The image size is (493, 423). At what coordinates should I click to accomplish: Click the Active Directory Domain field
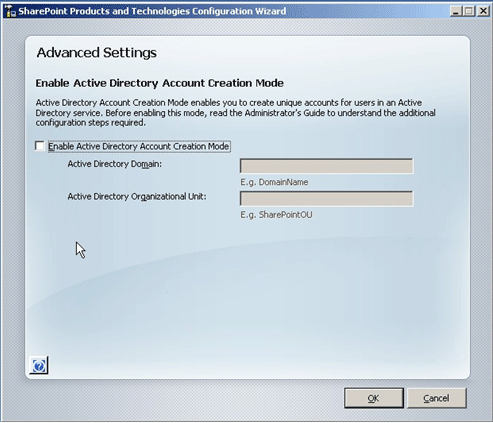pyautogui.click(x=326, y=166)
